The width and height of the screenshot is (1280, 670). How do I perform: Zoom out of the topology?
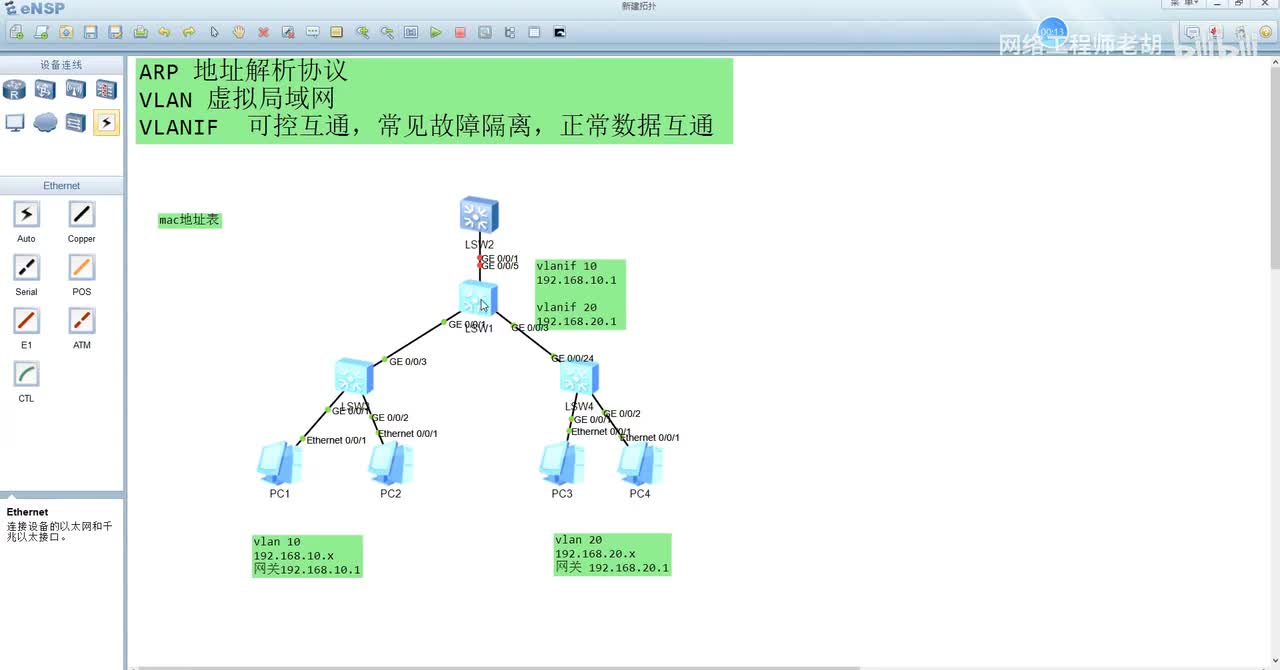[386, 32]
